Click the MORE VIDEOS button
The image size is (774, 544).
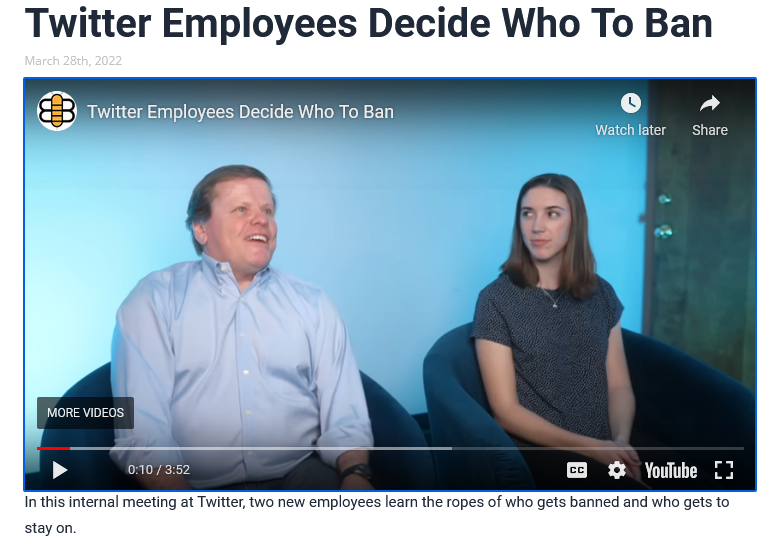[85, 413]
